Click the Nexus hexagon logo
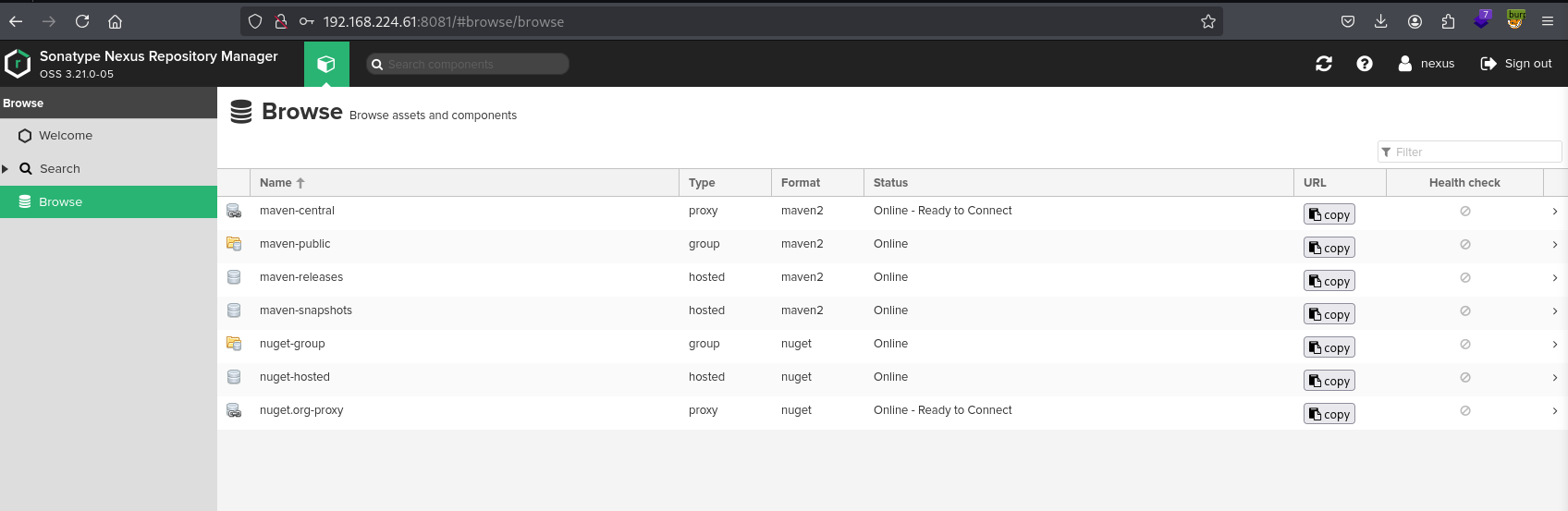Image resolution: width=1568 pixels, height=511 pixels. tap(18, 64)
